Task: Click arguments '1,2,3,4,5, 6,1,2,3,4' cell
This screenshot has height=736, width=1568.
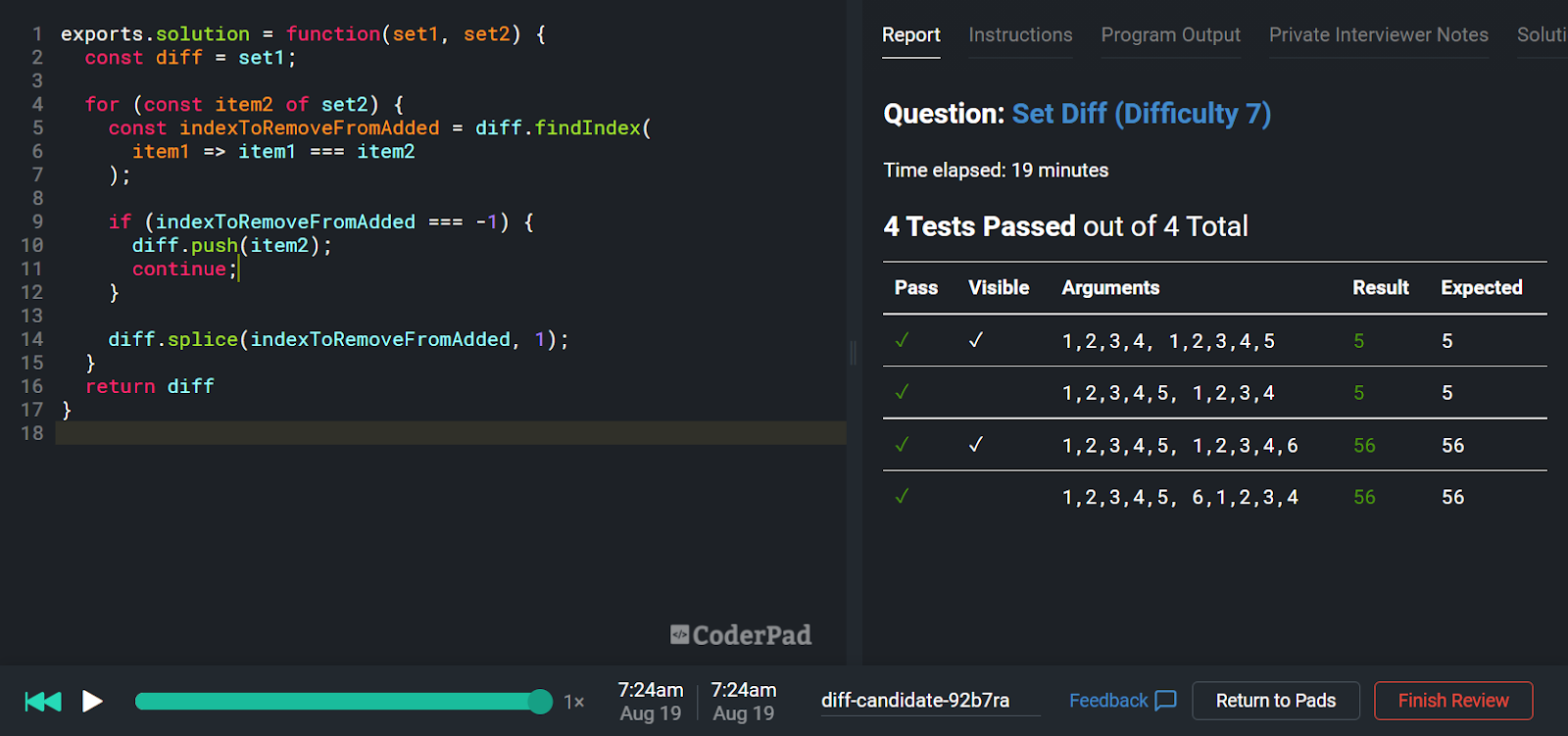Action: click(1180, 498)
